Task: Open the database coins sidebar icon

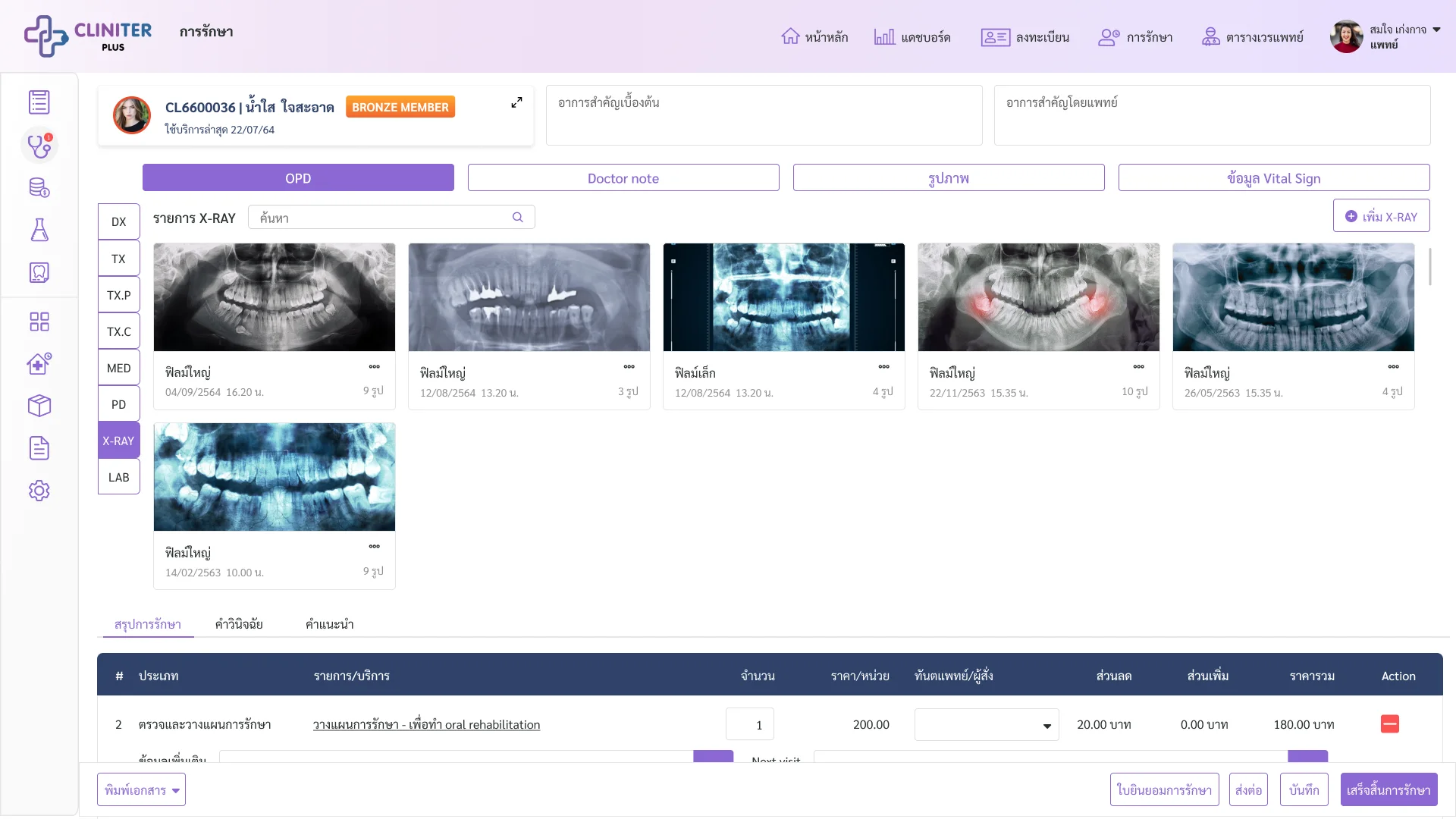Action: (39, 187)
